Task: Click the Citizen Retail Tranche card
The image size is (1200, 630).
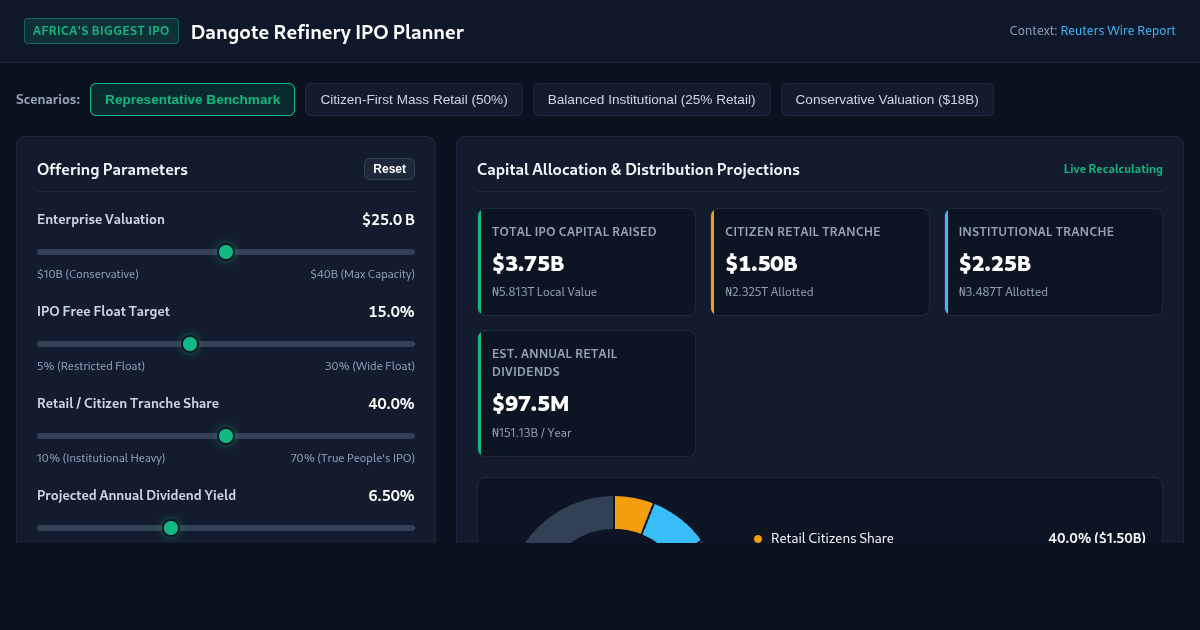Action: pos(820,262)
